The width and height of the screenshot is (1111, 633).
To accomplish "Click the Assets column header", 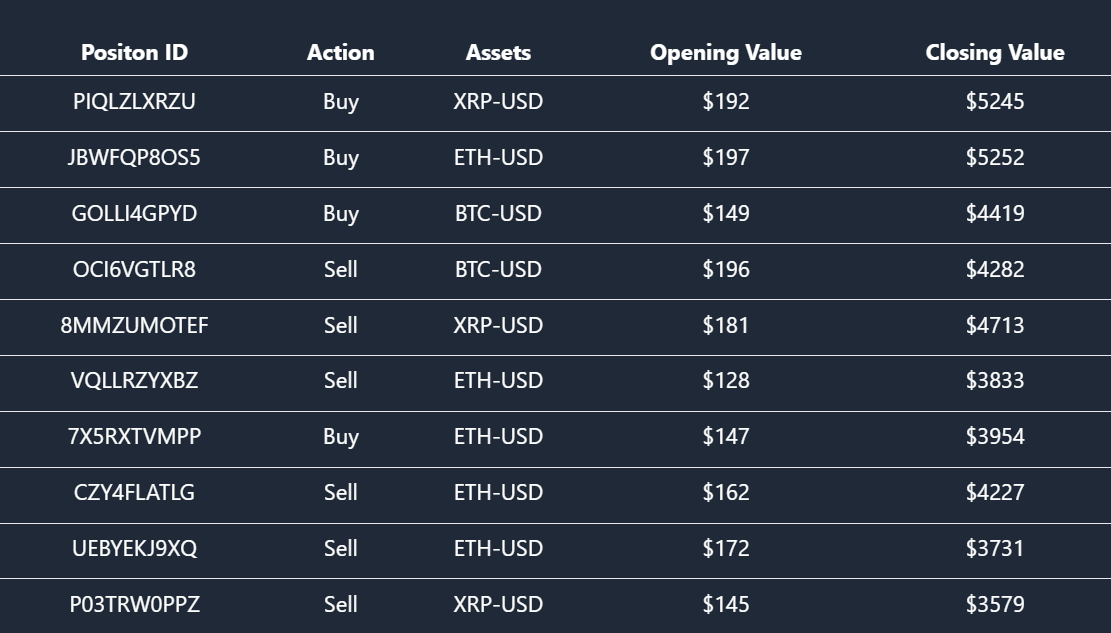I will (x=498, y=53).
